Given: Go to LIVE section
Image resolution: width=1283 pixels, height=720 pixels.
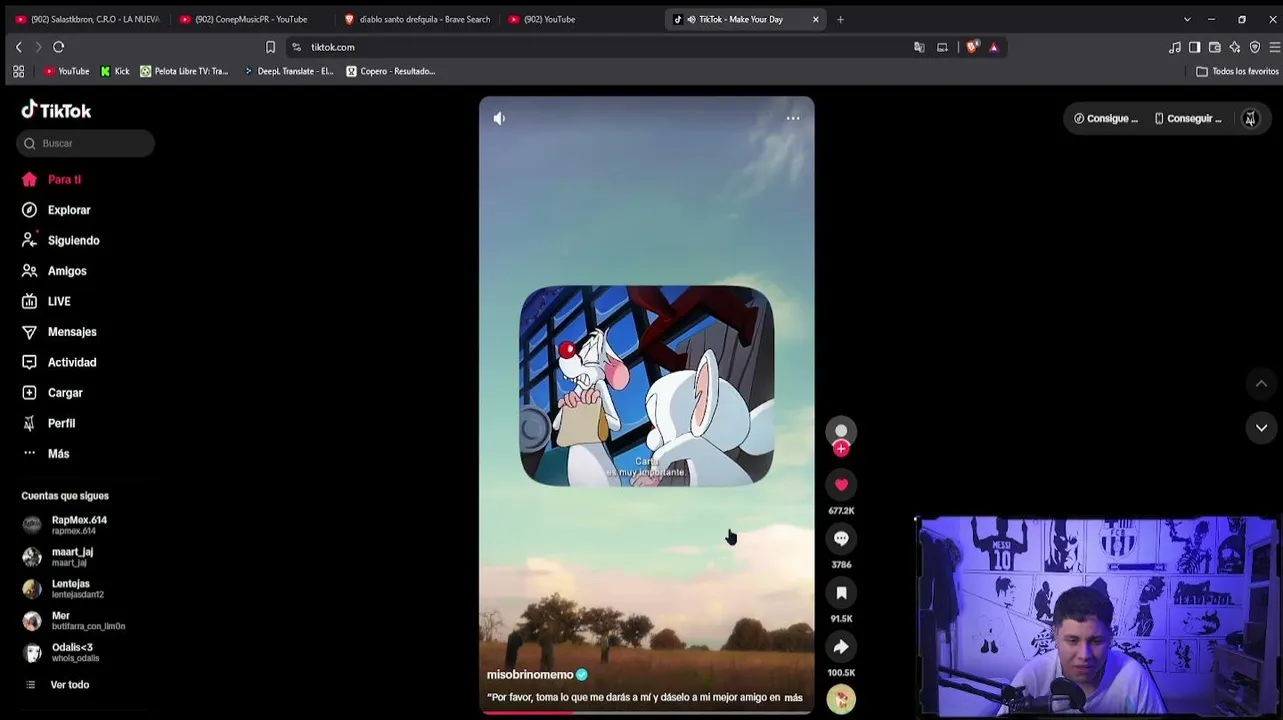Looking at the screenshot, I should tap(46, 301).
